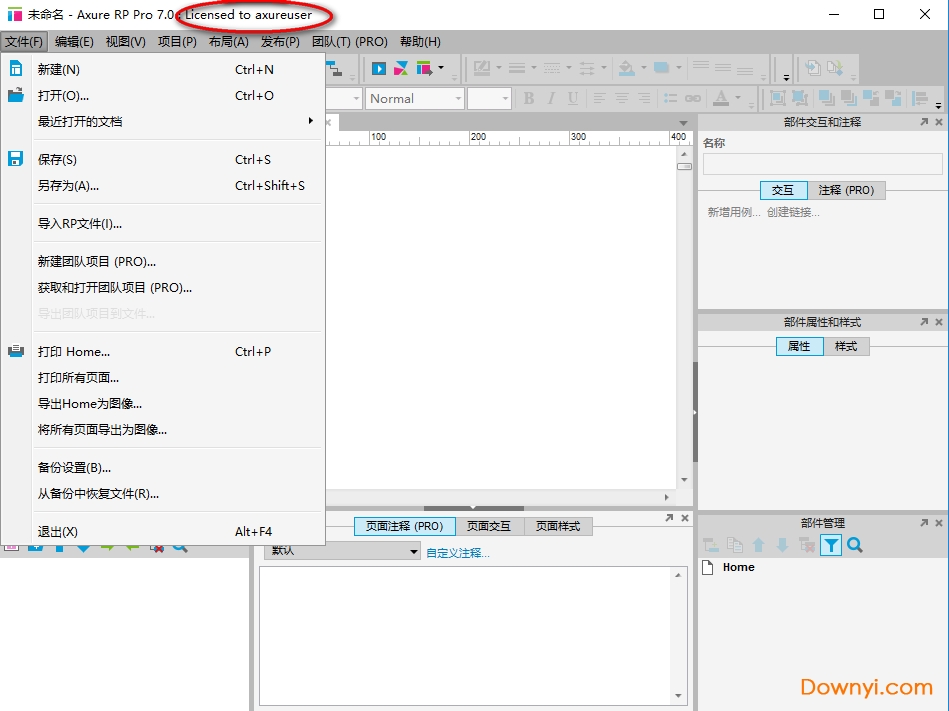Open the line width dropdown arrow
Screen dimensions: 949x711
pyautogui.click(x=534, y=68)
